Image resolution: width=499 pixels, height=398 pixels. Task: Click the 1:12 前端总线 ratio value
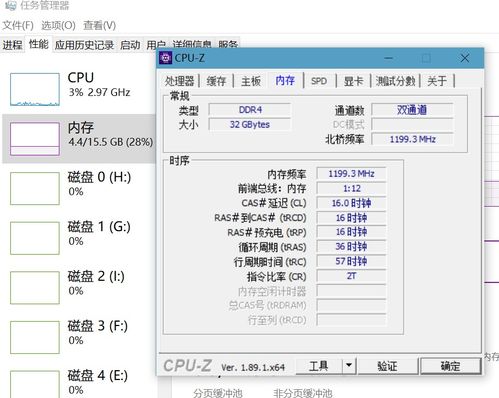tap(351, 188)
